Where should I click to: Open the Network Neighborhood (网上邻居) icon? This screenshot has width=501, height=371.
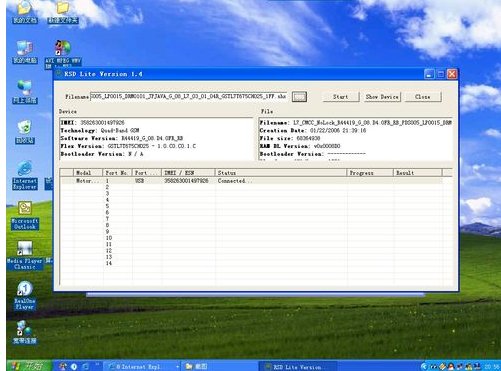coord(25,92)
